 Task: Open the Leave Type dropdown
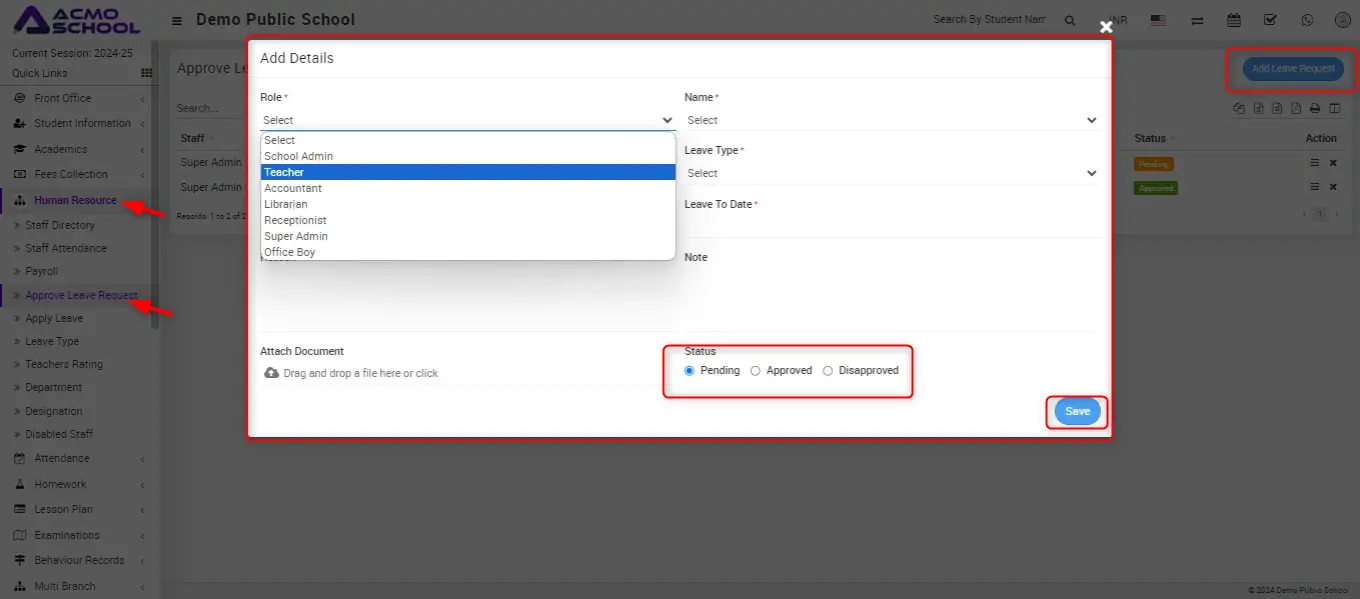tap(890, 173)
